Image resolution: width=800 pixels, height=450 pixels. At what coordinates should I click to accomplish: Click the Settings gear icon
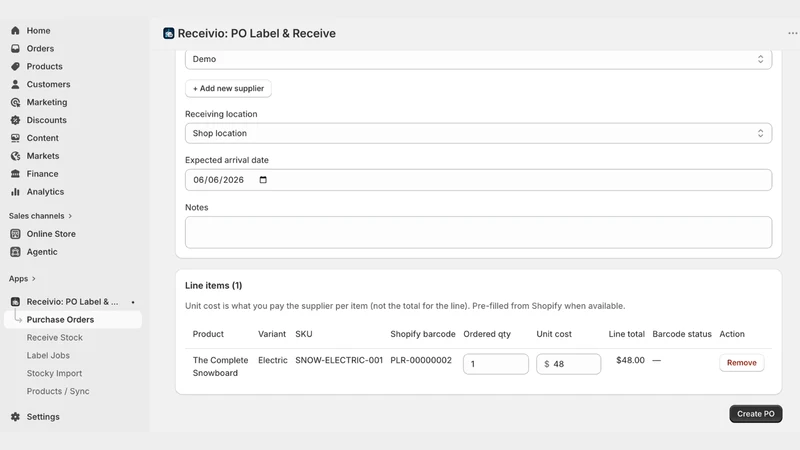tap(15, 417)
